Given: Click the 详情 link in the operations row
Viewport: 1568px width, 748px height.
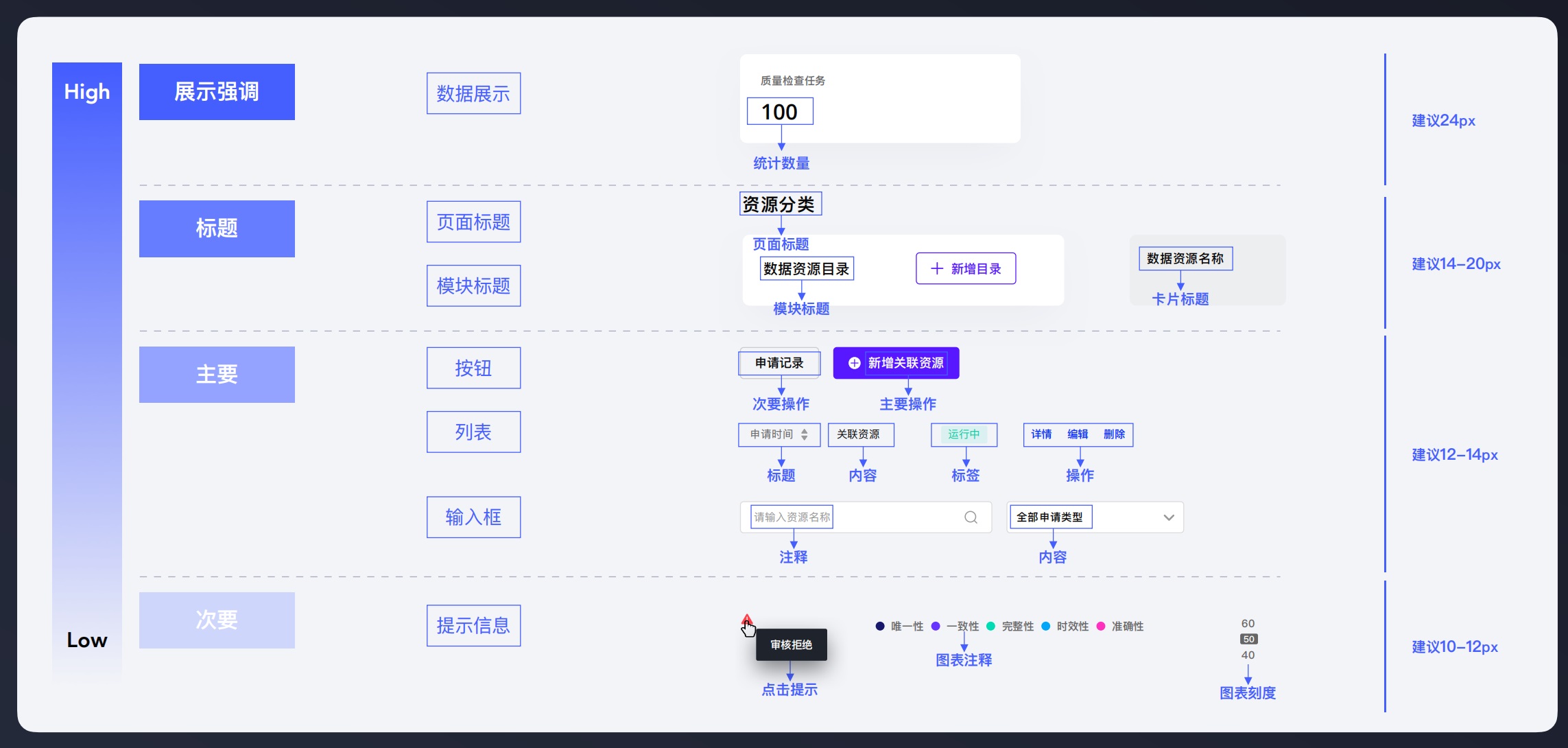Looking at the screenshot, I should (x=1041, y=434).
